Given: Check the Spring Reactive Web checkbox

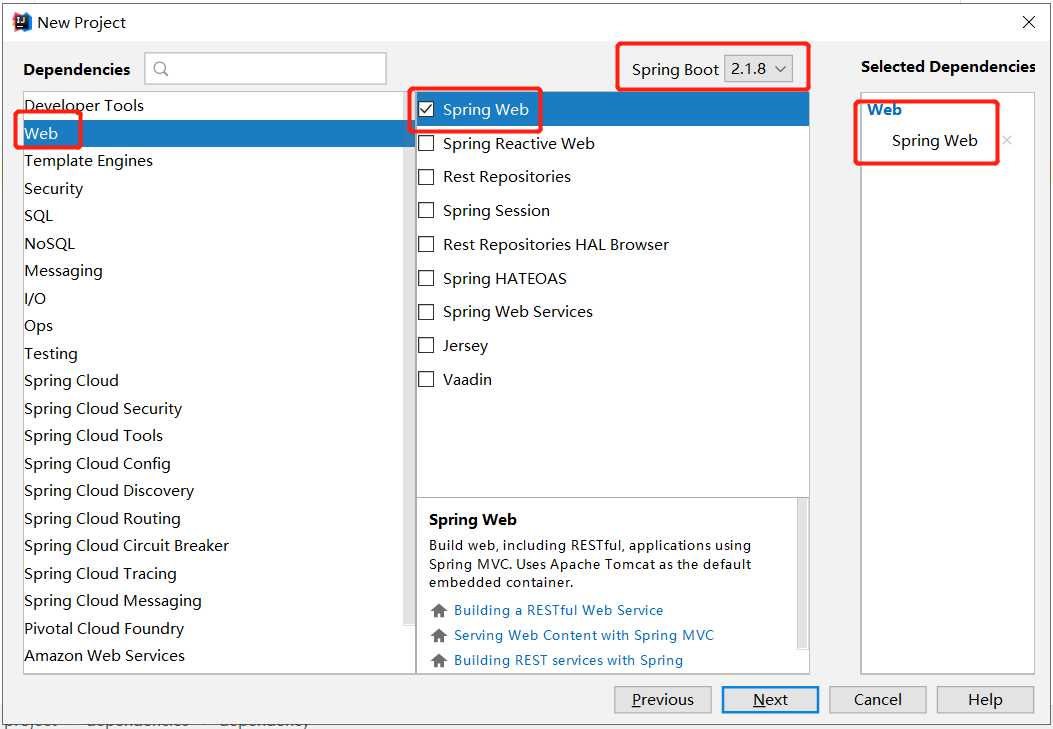Looking at the screenshot, I should [426, 143].
